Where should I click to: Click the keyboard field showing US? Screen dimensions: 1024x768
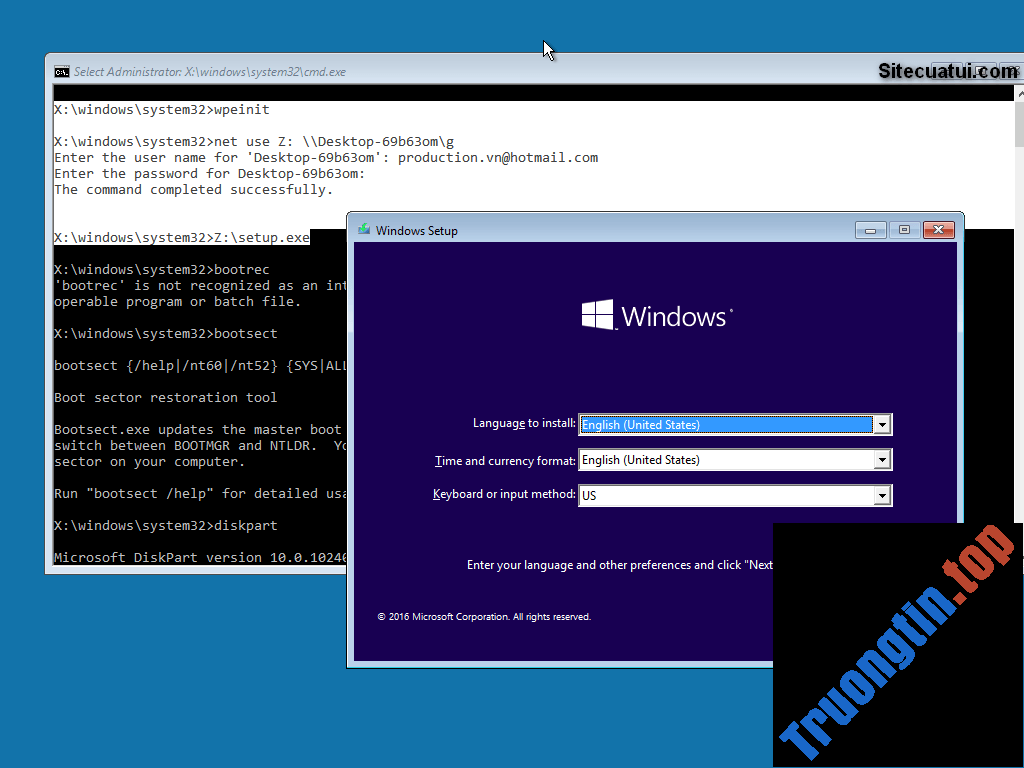click(x=725, y=495)
